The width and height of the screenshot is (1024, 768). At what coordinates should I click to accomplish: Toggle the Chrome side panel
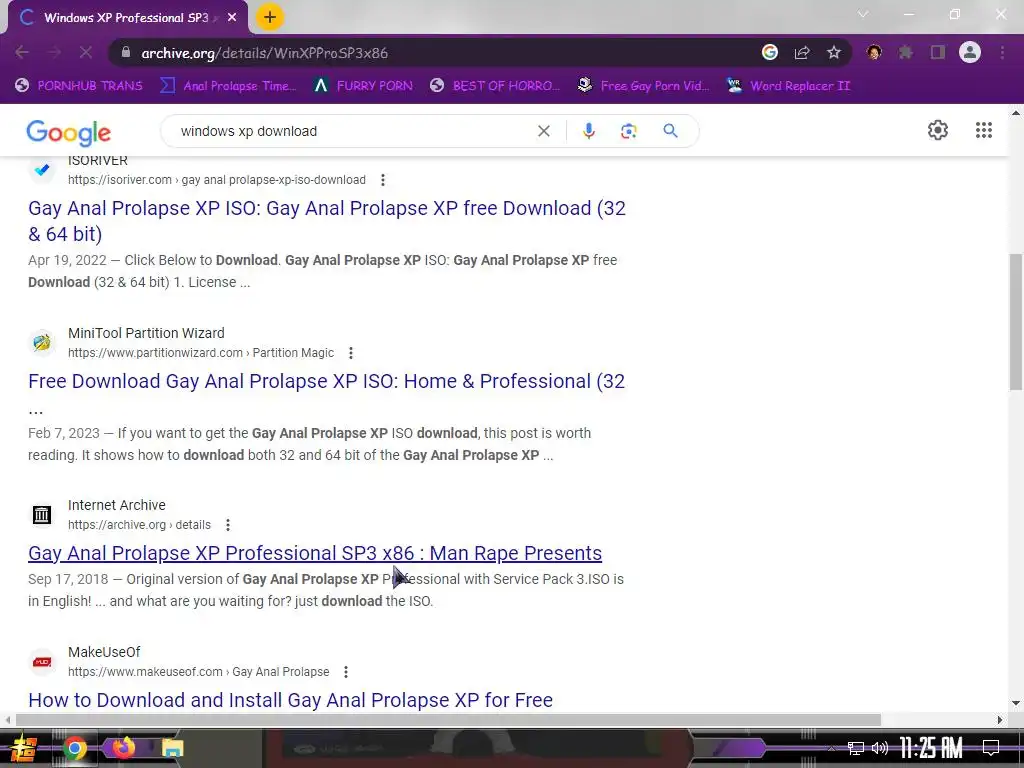pyautogui.click(x=938, y=52)
